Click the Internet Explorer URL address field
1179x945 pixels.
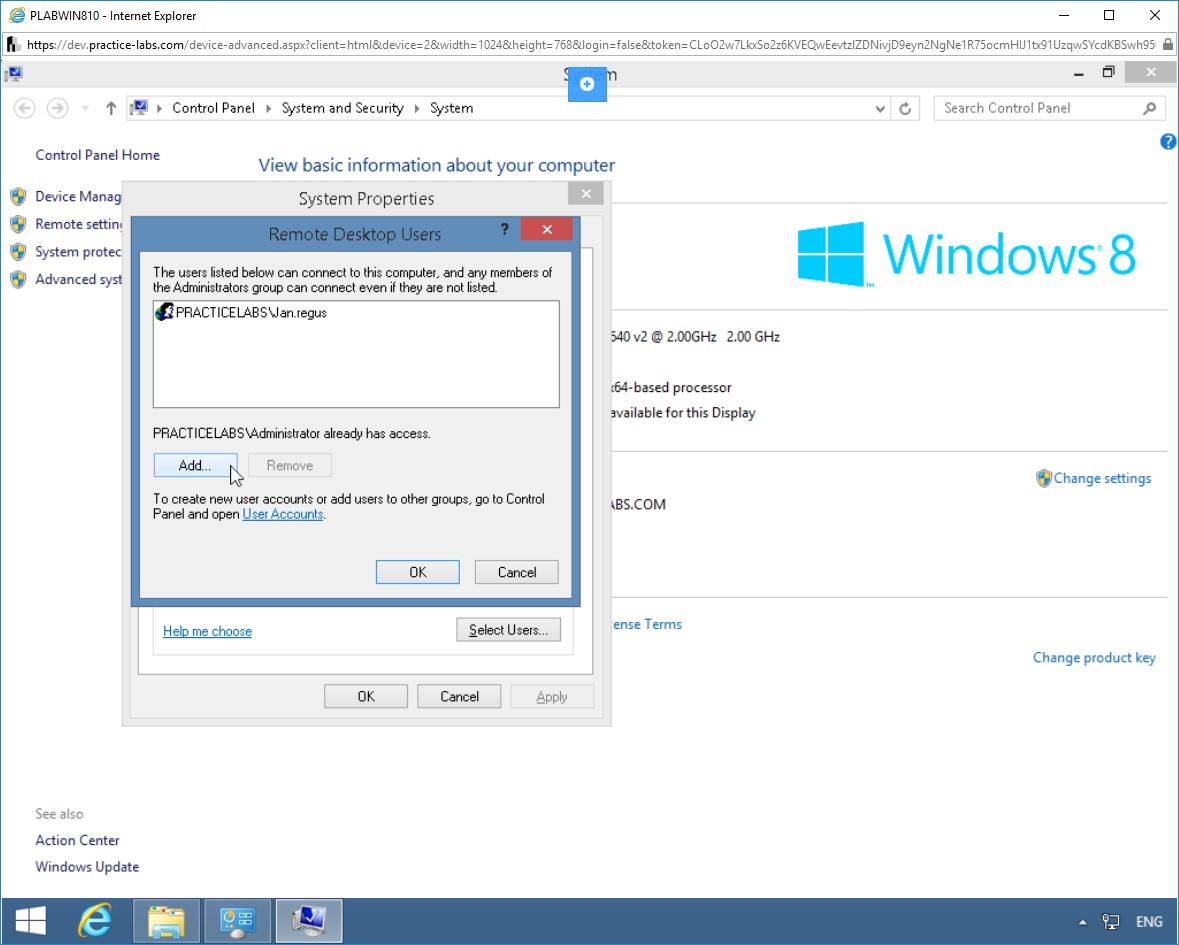(x=590, y=45)
